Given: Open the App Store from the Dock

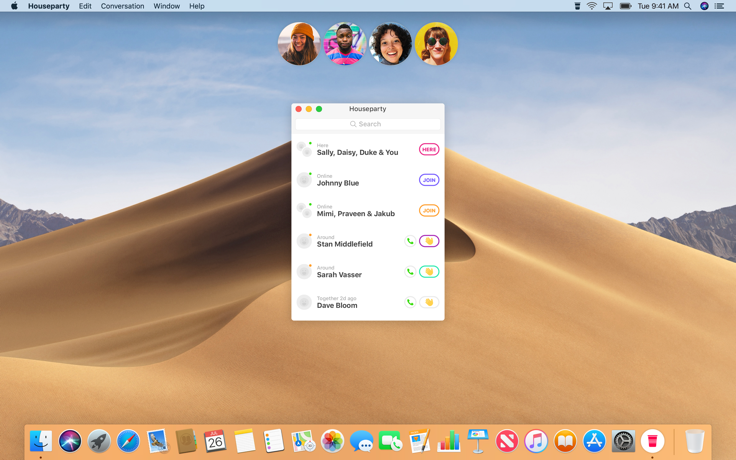Looking at the screenshot, I should tap(594, 441).
